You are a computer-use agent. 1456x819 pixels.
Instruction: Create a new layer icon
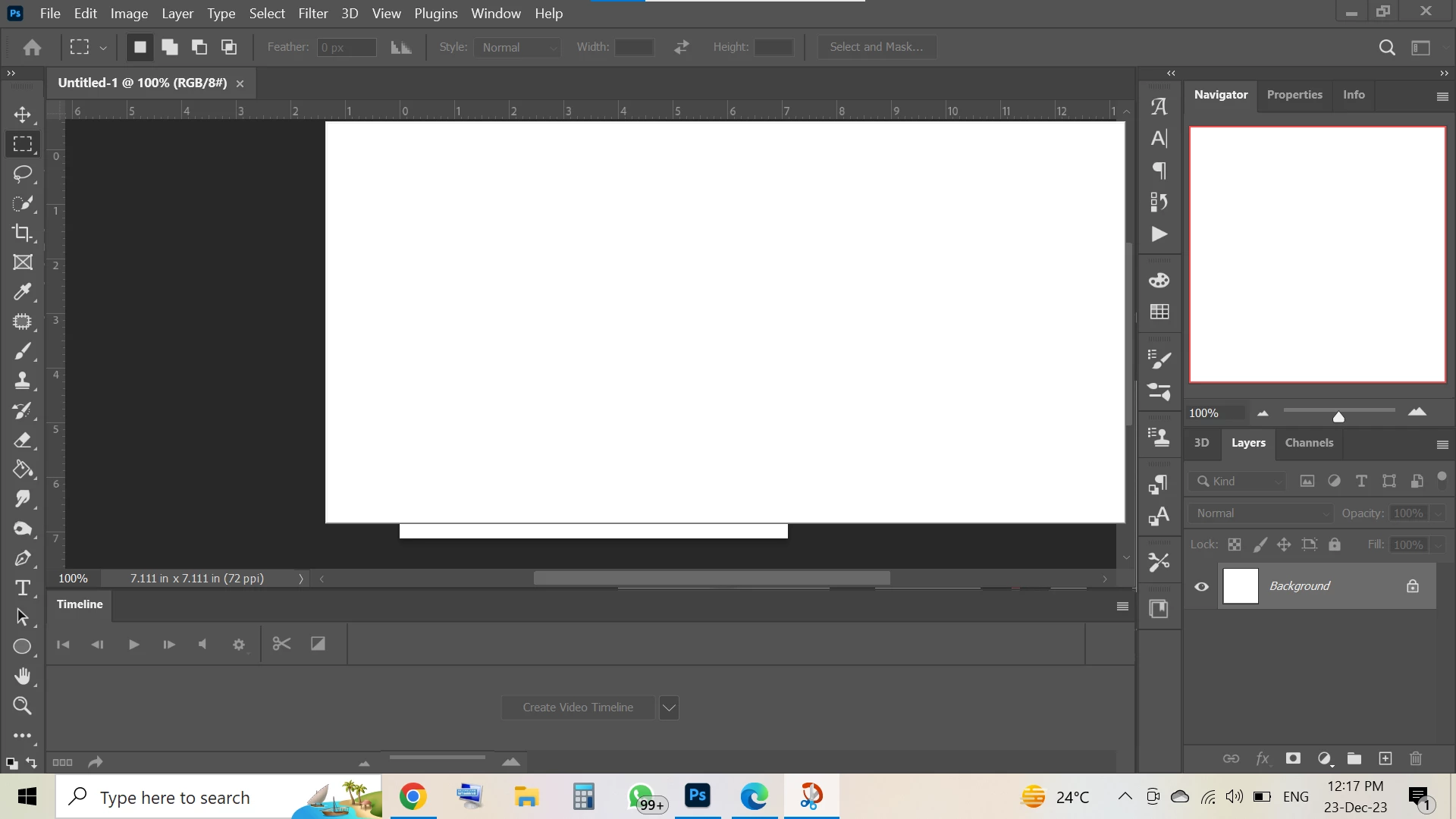1385,758
